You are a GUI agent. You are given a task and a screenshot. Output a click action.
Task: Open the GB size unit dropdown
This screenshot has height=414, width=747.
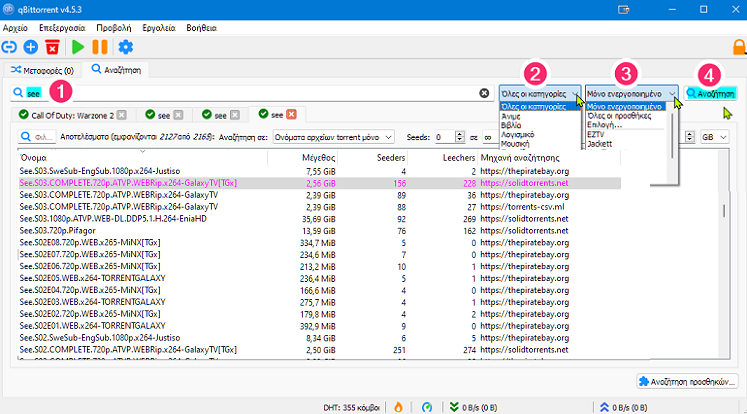point(714,137)
